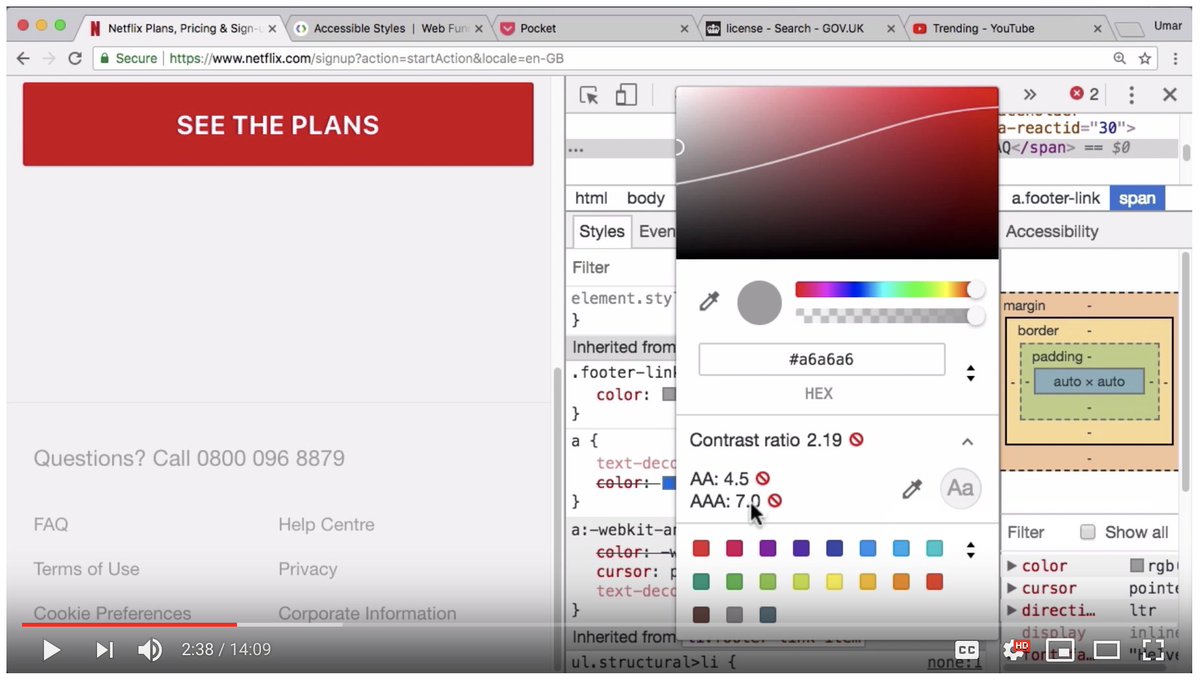
Task: Pick a color with the eyedropper
Action: tap(709, 302)
